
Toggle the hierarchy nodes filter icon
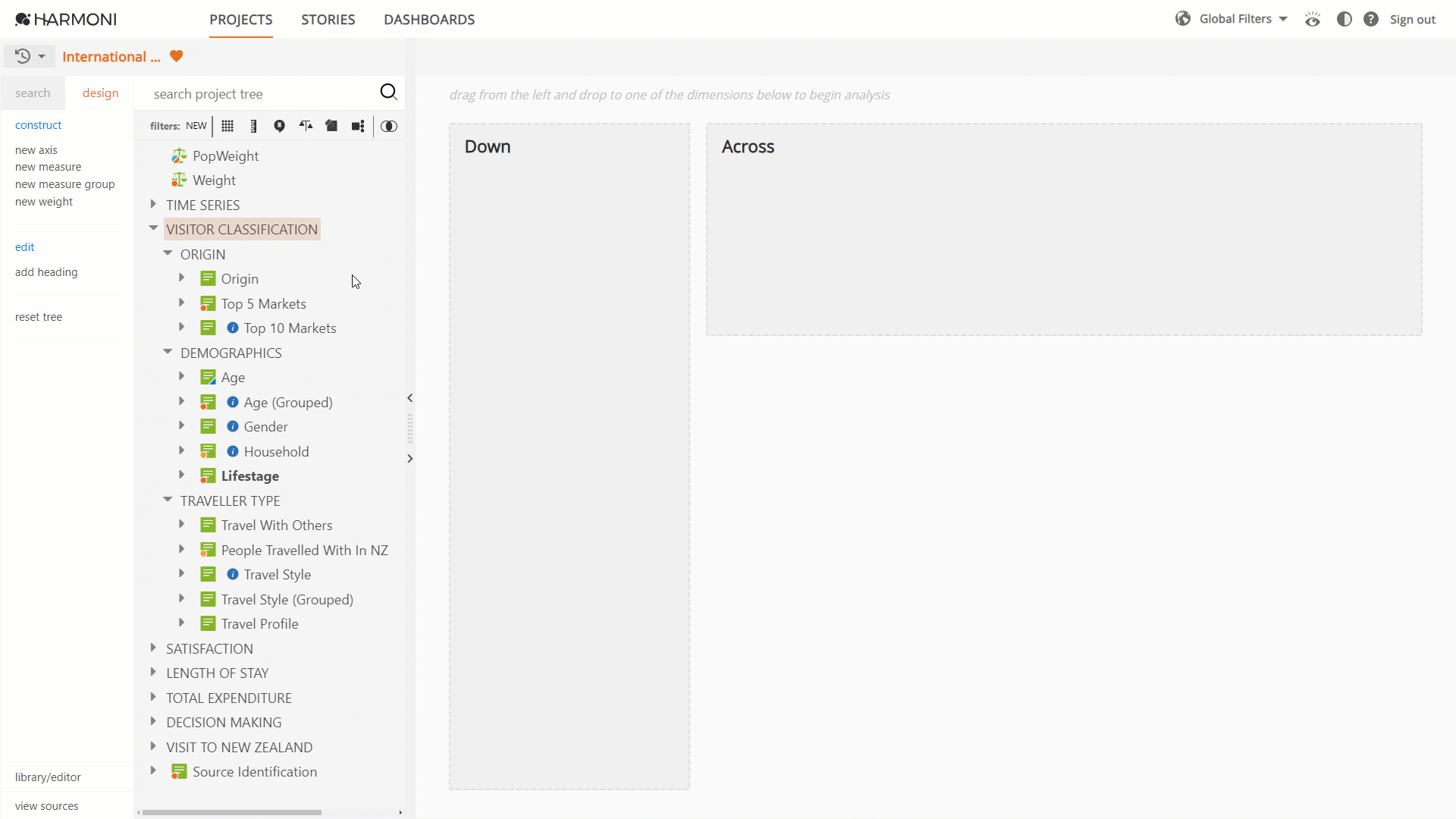[358, 126]
